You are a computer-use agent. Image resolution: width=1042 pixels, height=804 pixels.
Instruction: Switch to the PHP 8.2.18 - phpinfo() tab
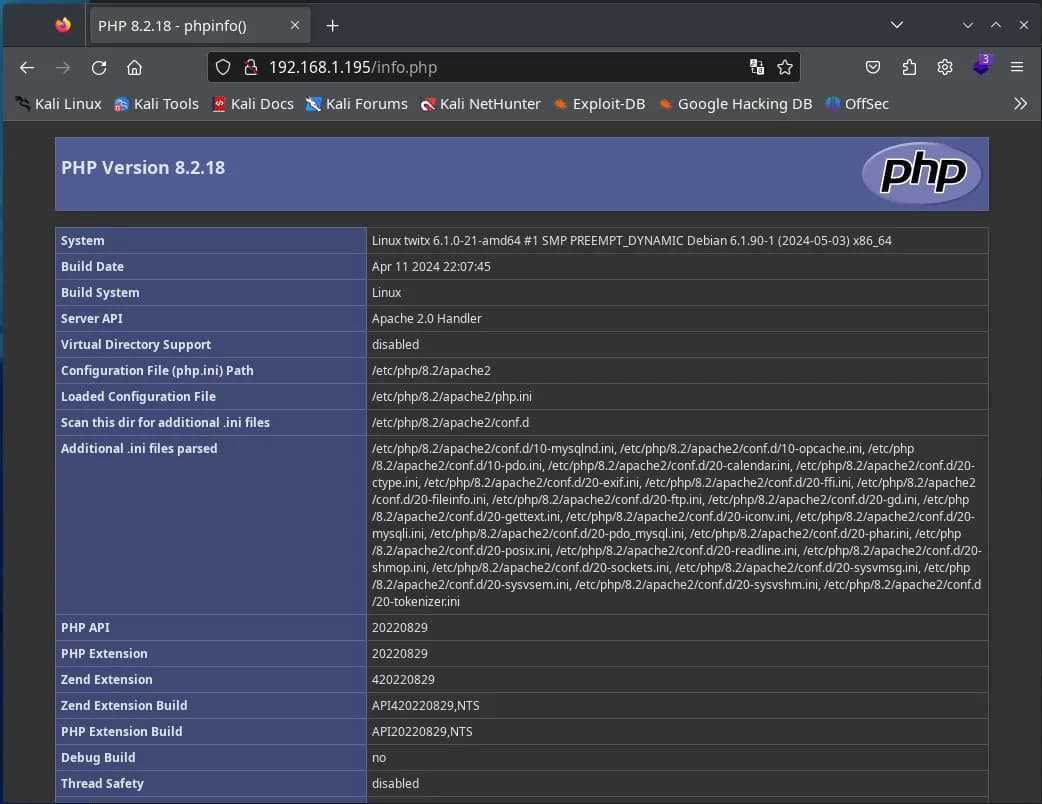point(198,26)
